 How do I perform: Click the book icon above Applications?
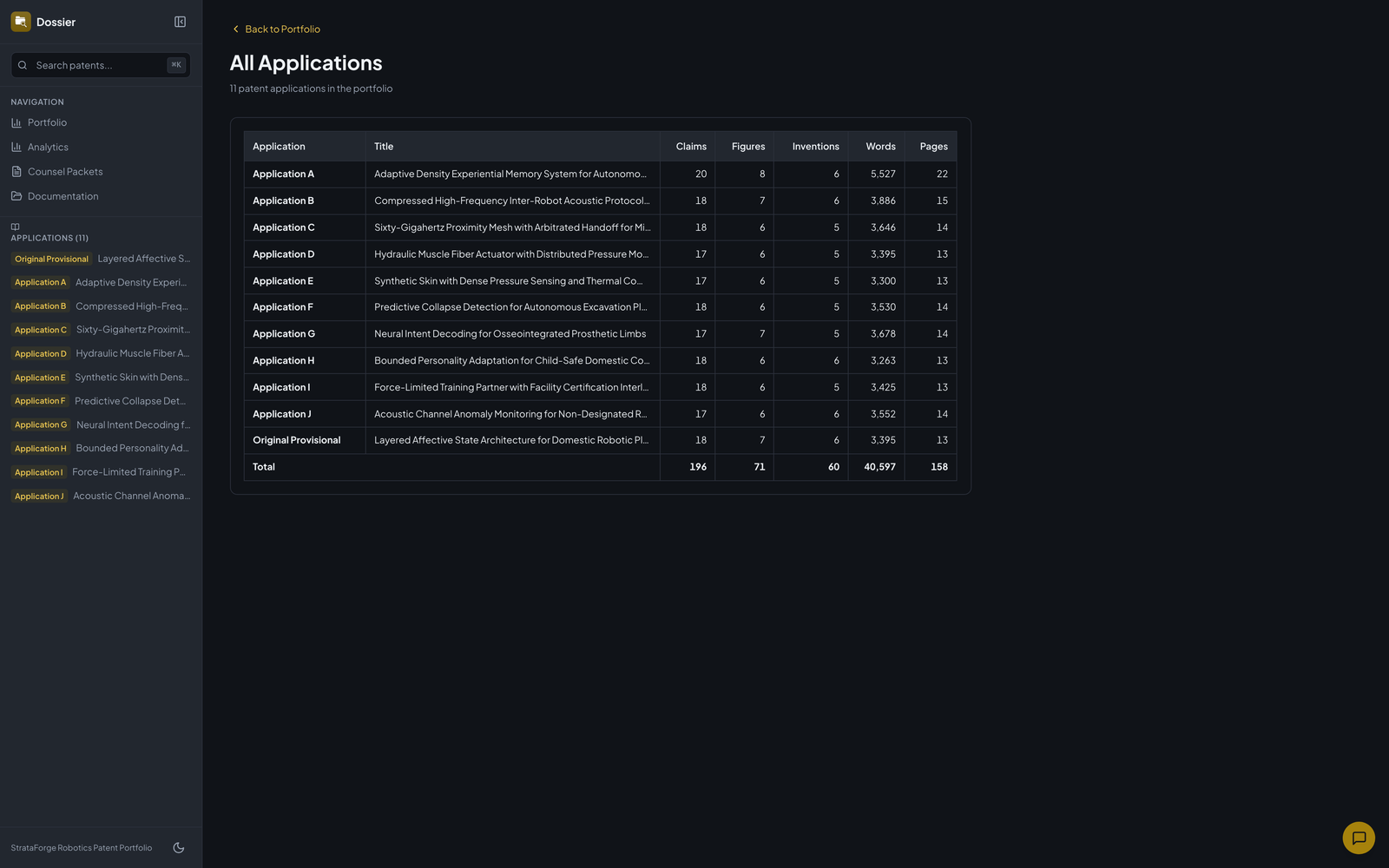pos(15,227)
